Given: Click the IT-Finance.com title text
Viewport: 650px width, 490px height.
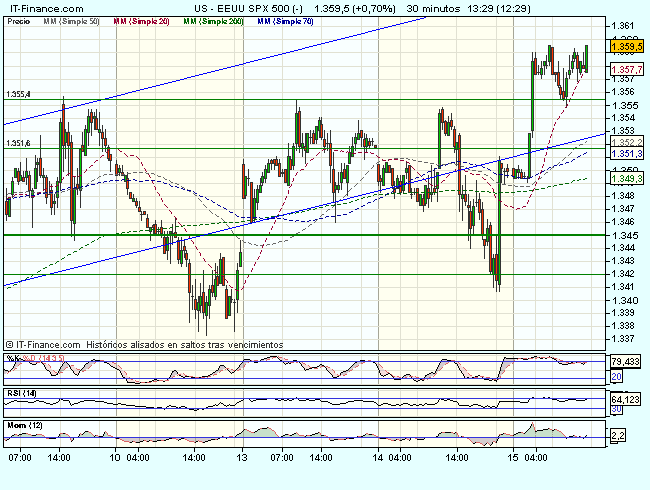Looking at the screenshot, I should 46,9.
